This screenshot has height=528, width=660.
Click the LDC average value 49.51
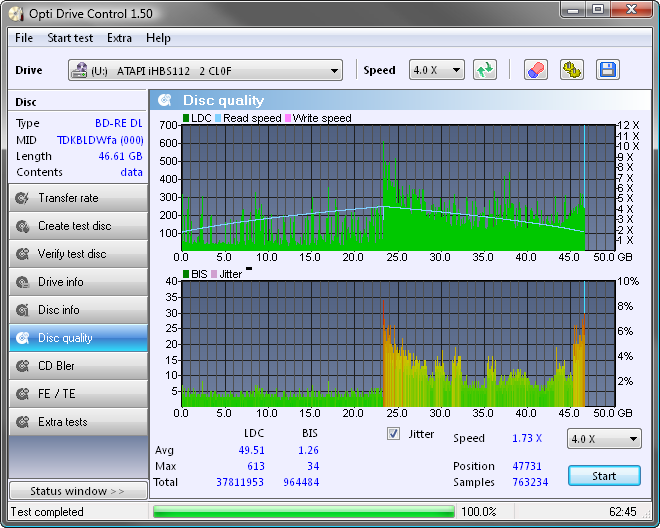tap(252, 450)
